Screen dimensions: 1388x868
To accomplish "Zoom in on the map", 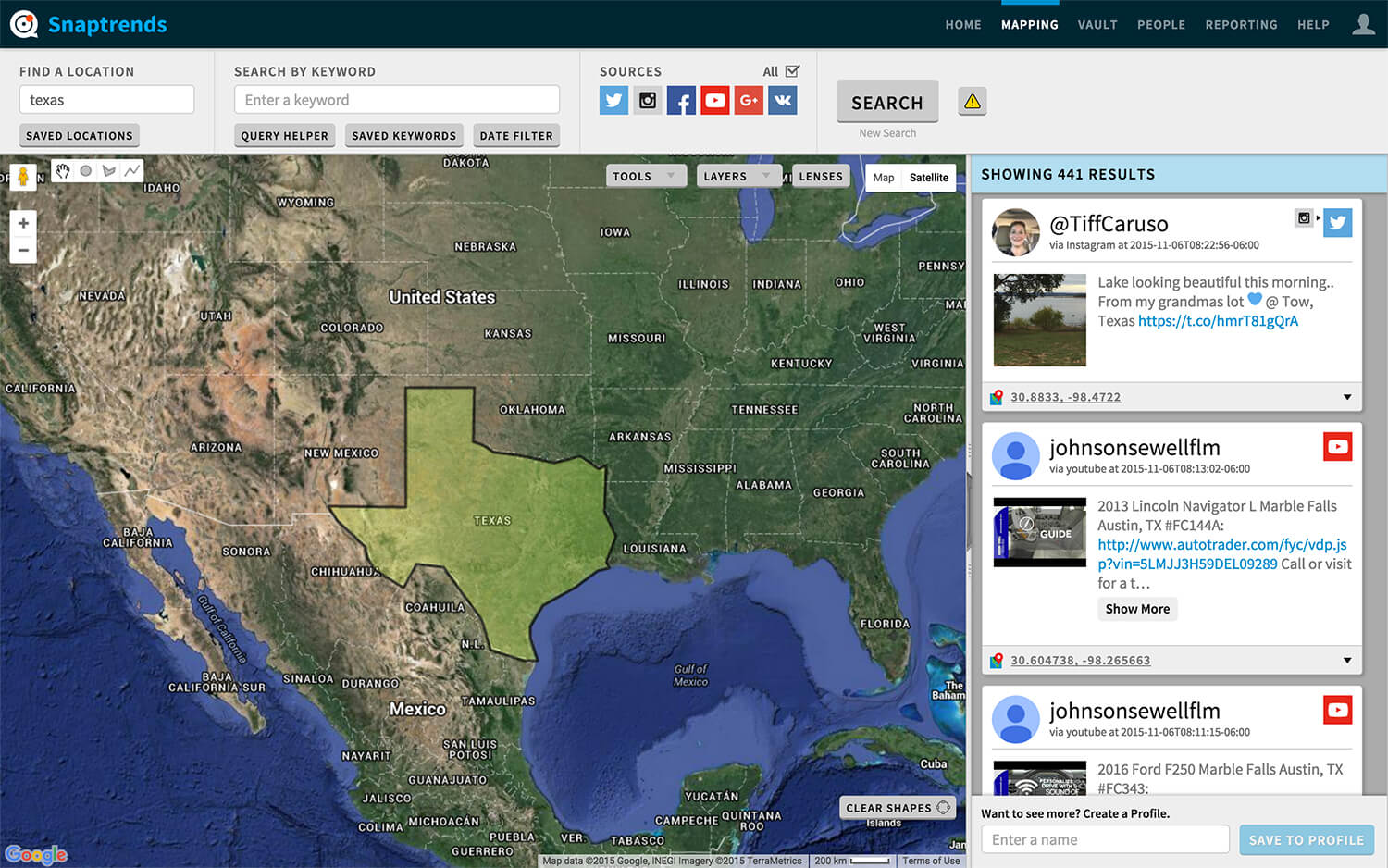I will tap(23, 223).
